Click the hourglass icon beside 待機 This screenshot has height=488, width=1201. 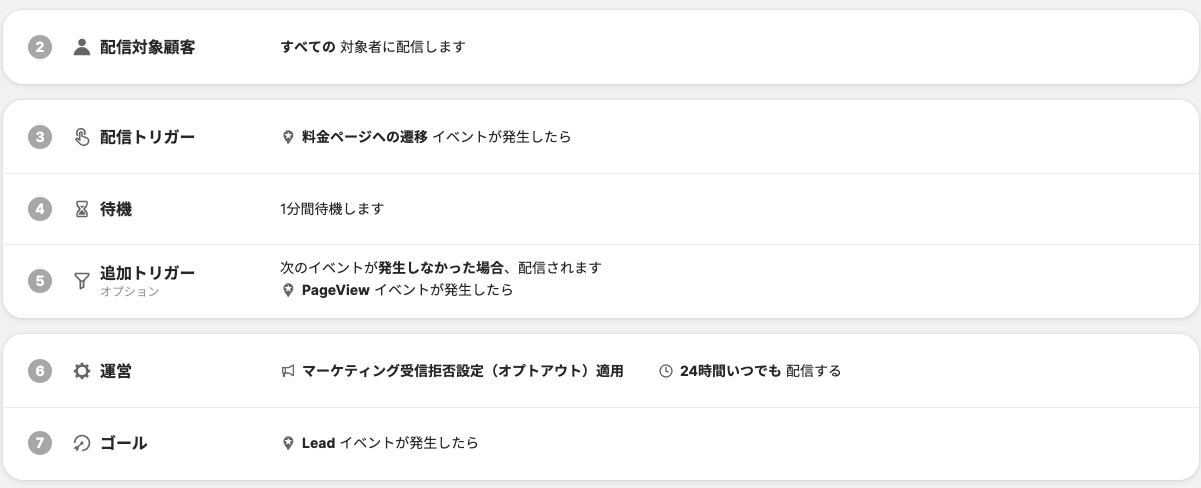82,209
